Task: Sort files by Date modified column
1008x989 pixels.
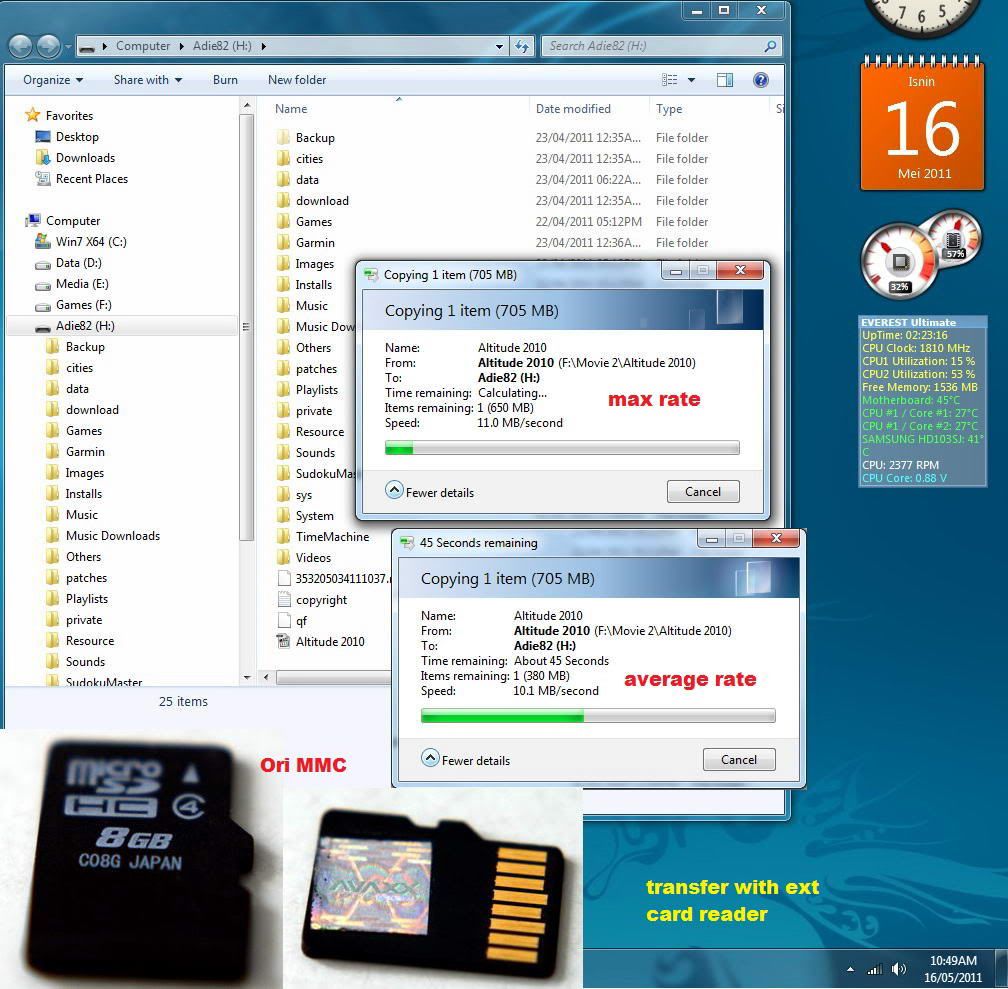Action: pos(573,109)
